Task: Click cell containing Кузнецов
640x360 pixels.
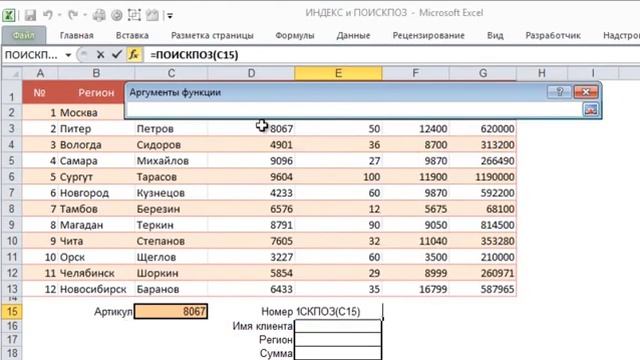Action: [171, 193]
